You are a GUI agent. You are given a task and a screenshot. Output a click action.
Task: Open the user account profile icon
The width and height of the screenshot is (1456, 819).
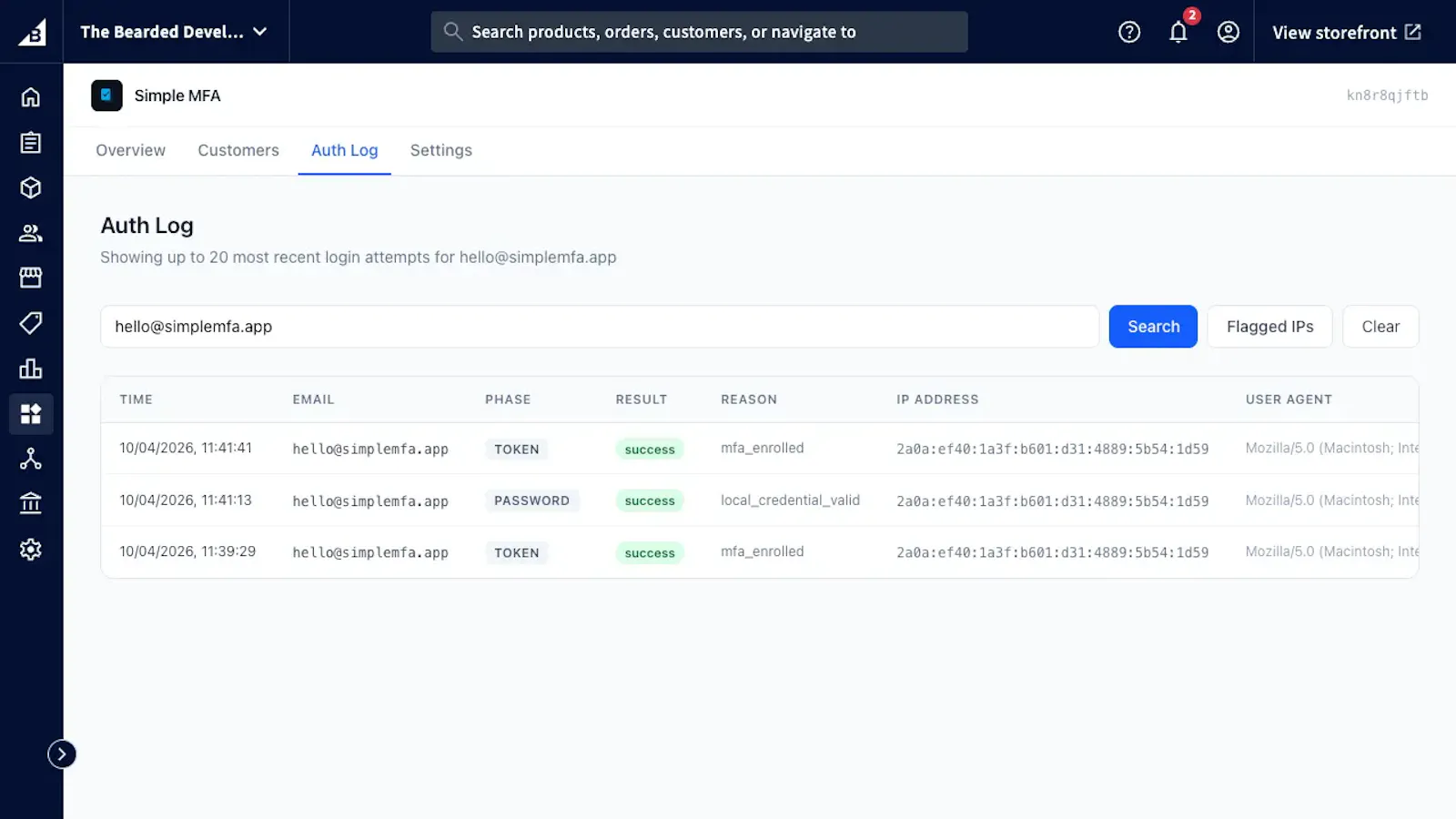(x=1228, y=32)
